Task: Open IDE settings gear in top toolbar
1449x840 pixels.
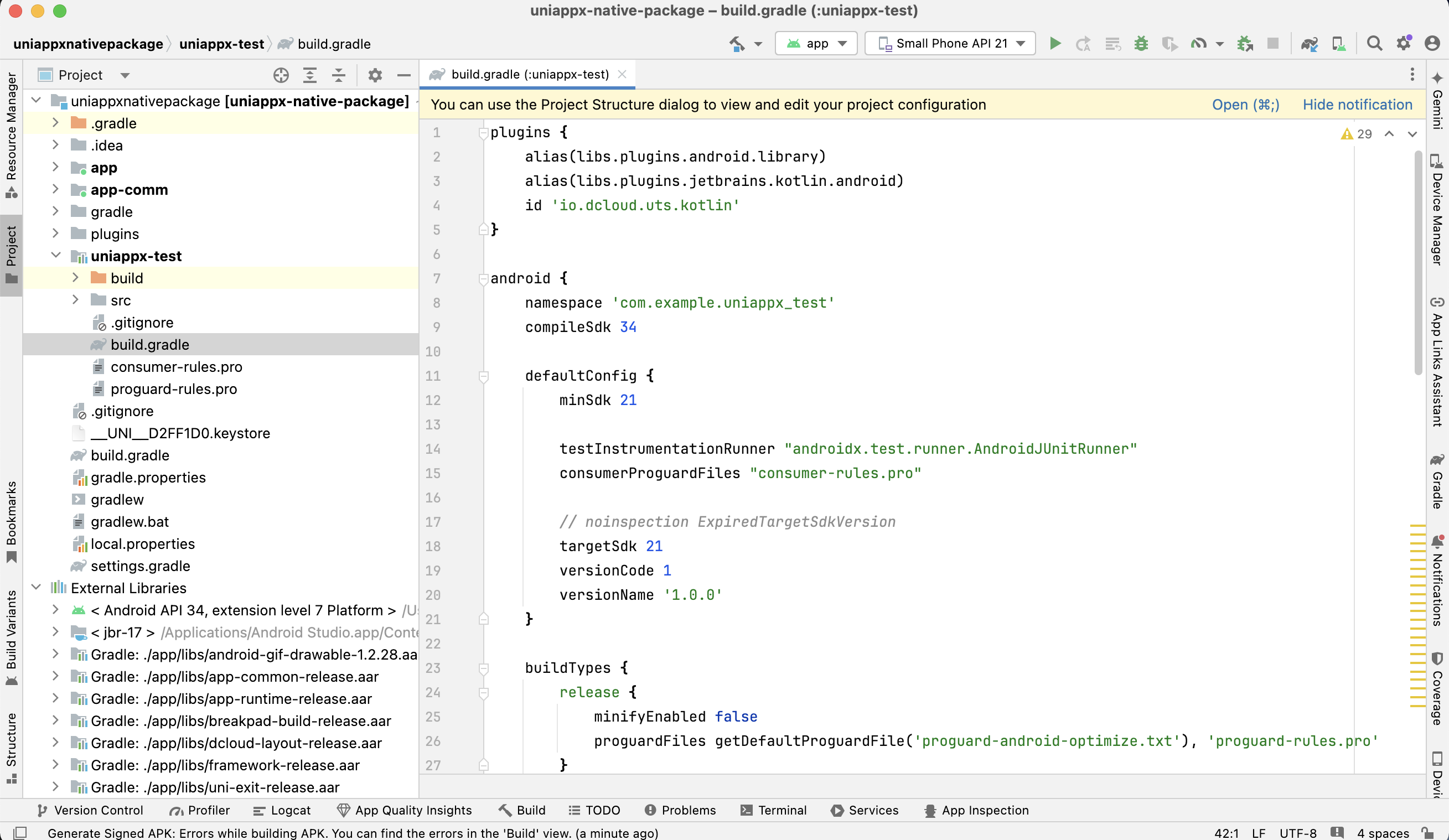Action: (x=1404, y=44)
